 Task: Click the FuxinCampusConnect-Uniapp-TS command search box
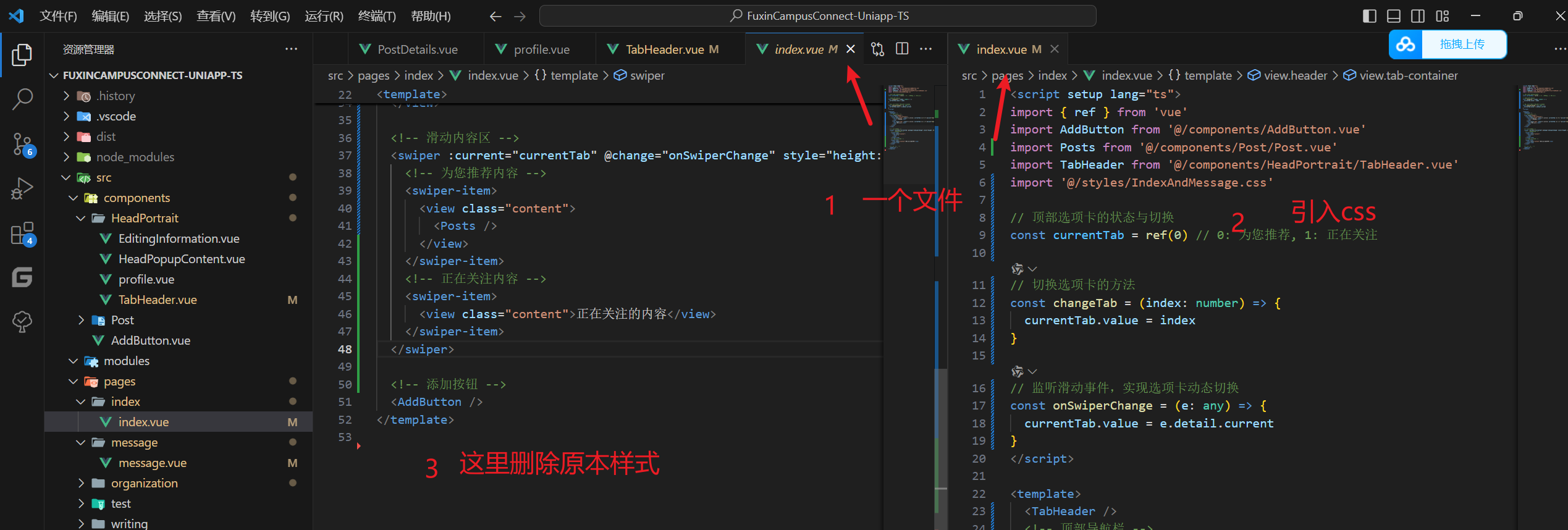tap(818, 16)
